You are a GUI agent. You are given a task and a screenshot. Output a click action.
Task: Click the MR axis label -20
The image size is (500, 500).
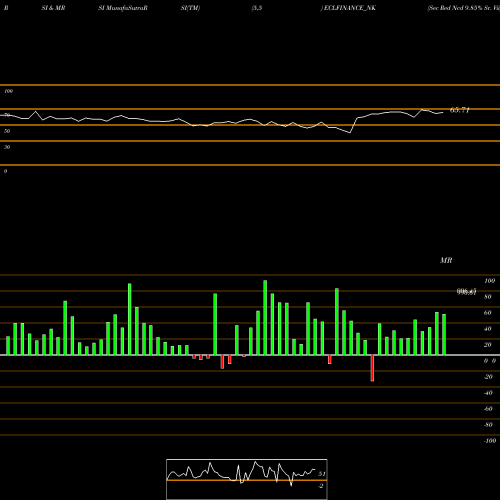488,377
